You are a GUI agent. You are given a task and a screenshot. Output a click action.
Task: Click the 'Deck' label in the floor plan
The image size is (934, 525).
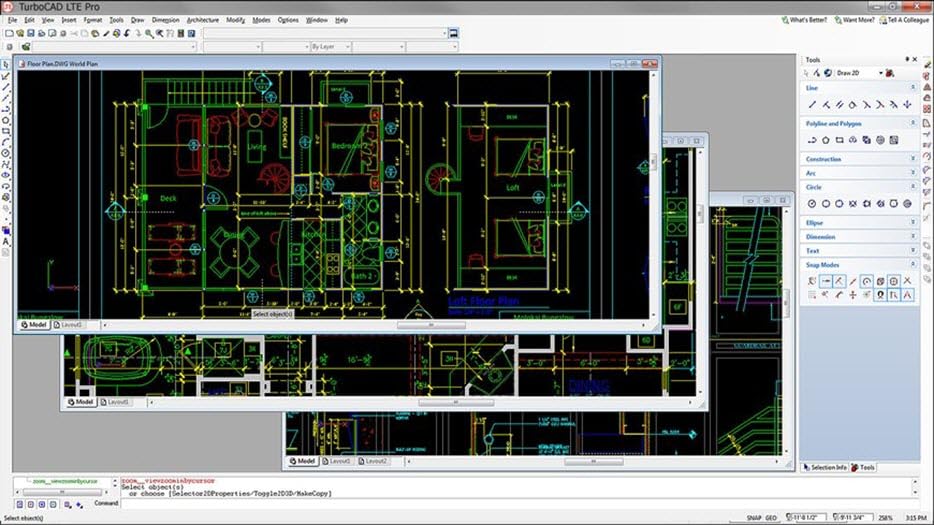point(169,198)
